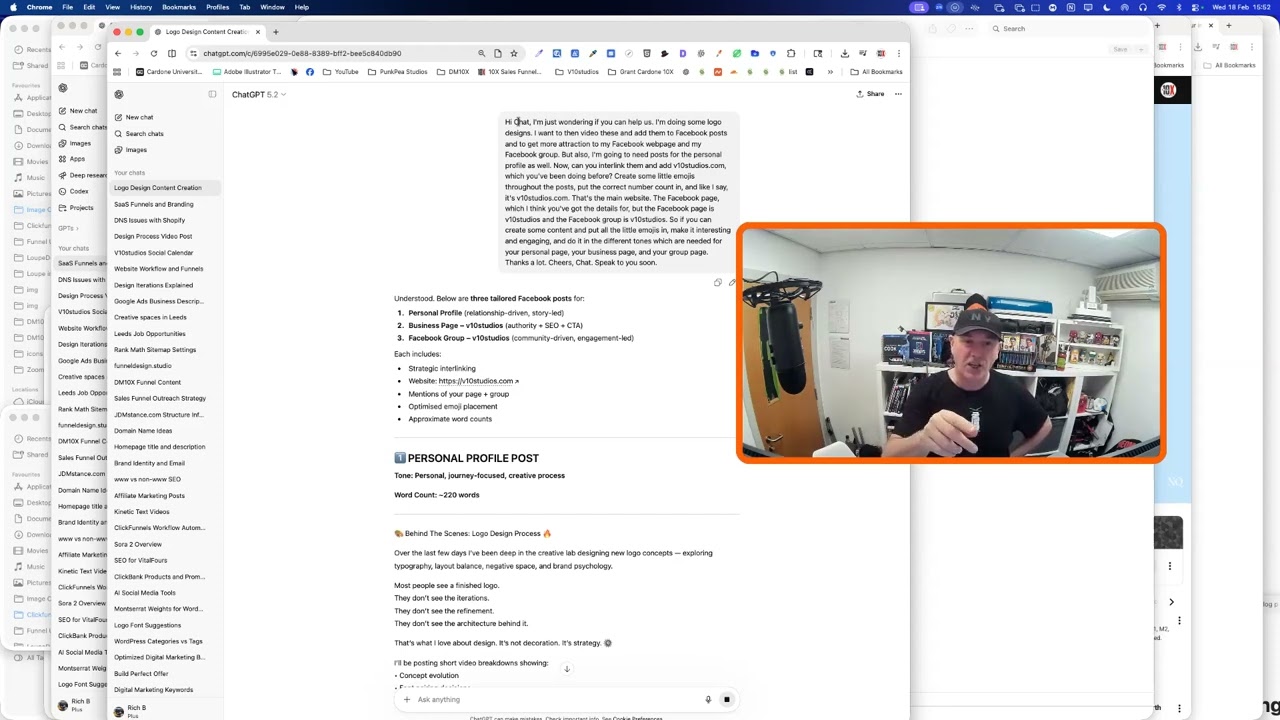Open the All Bookmarks folder

tap(876, 72)
